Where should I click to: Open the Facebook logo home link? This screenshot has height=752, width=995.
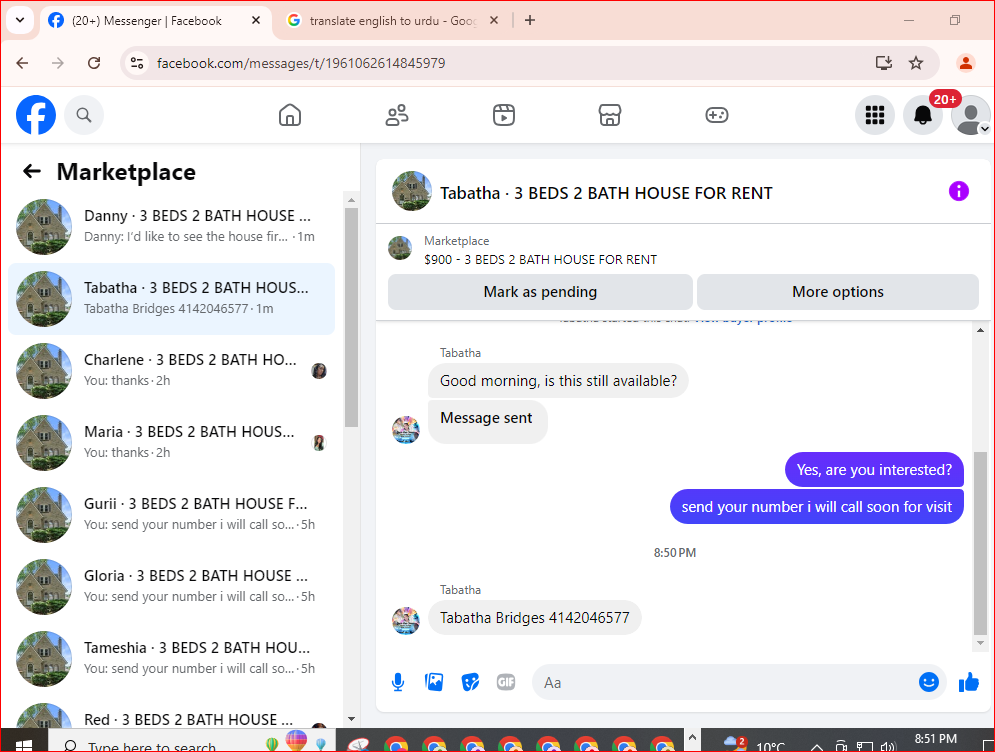point(36,115)
